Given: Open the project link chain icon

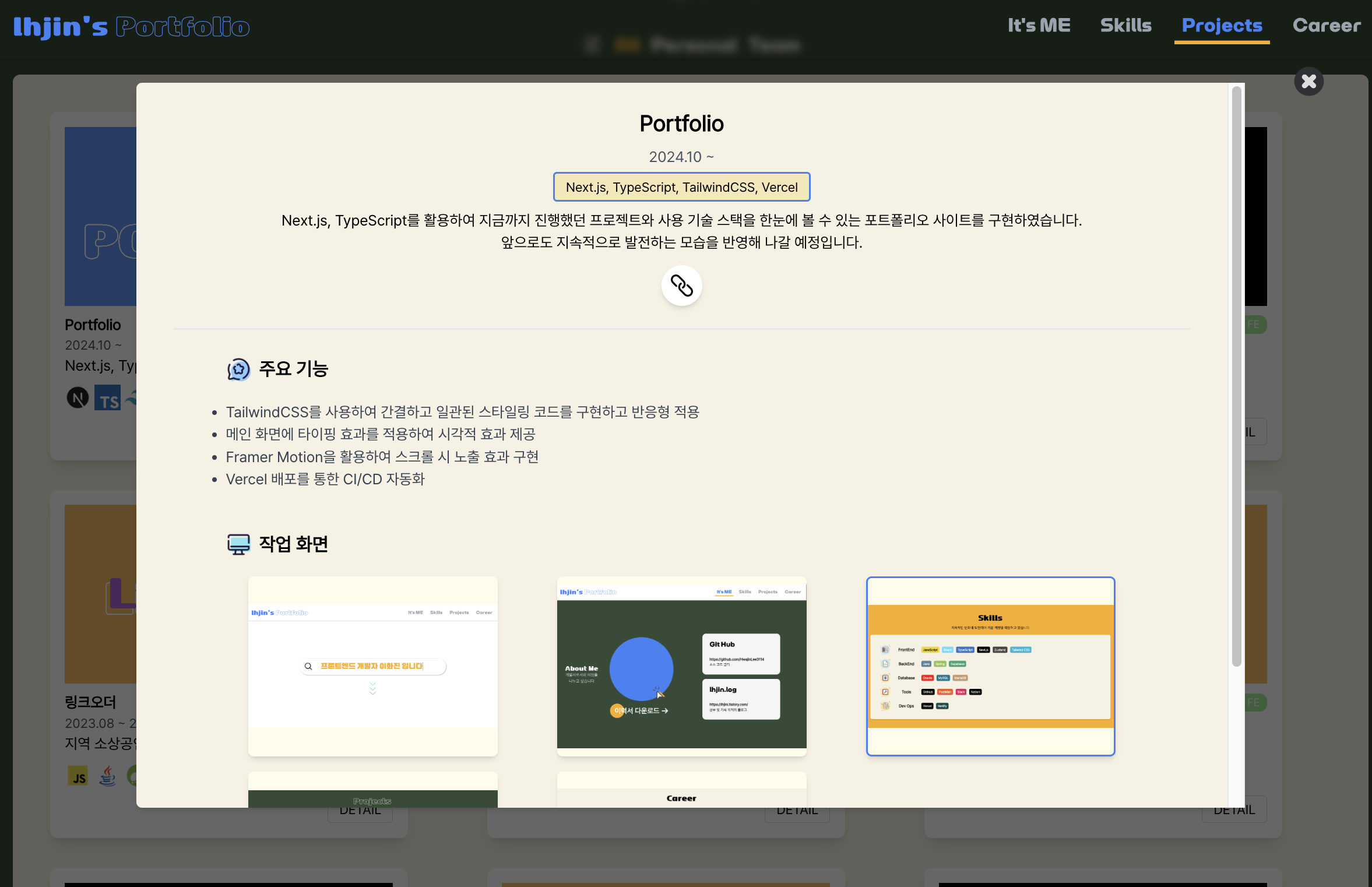Looking at the screenshot, I should click(681, 286).
